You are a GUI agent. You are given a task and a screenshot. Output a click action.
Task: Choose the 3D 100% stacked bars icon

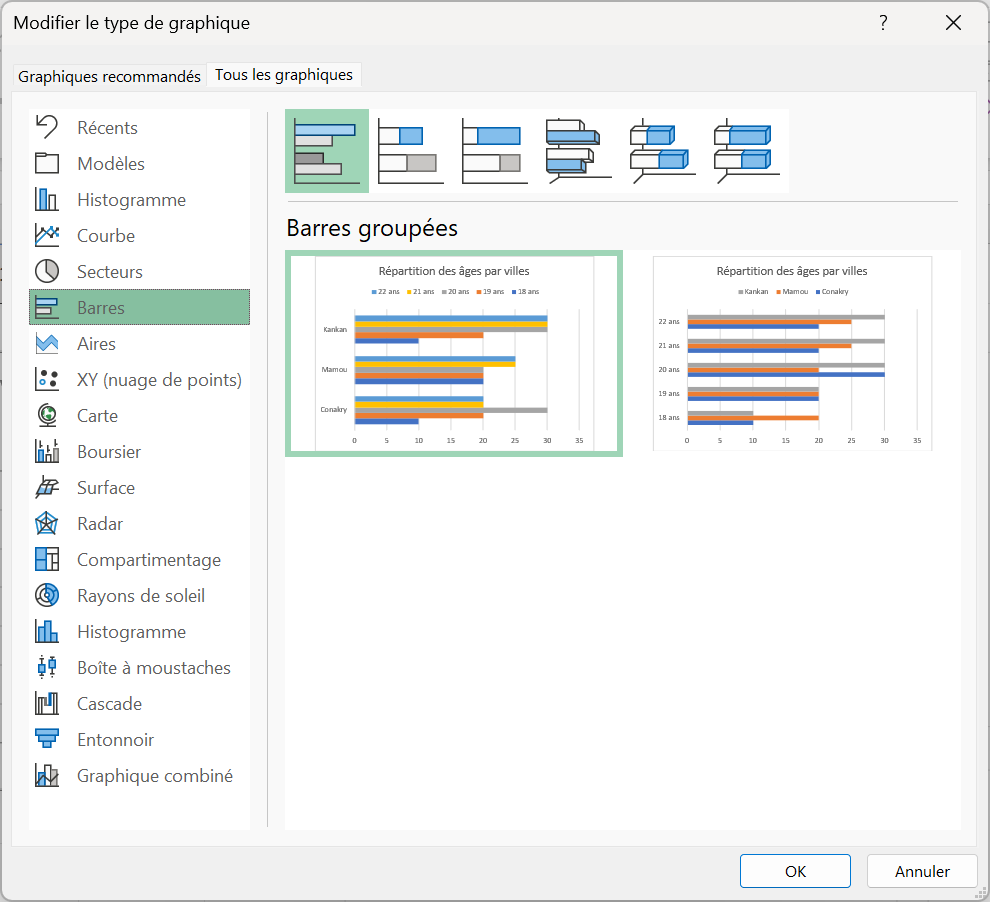coord(746,151)
